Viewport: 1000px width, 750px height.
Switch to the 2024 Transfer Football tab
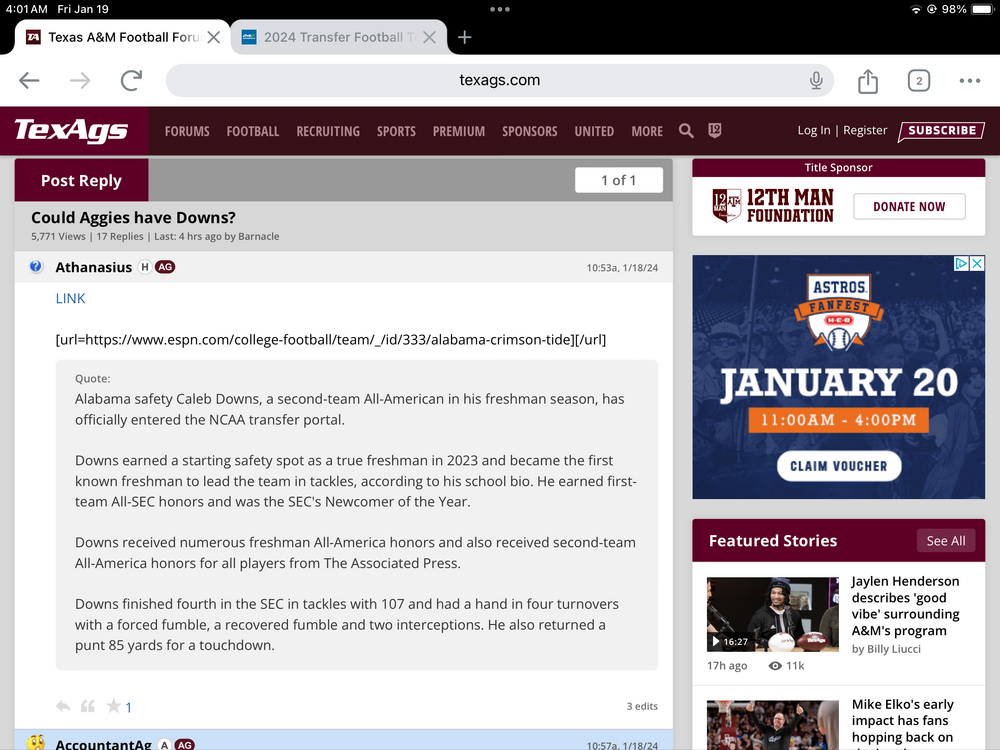pos(332,37)
